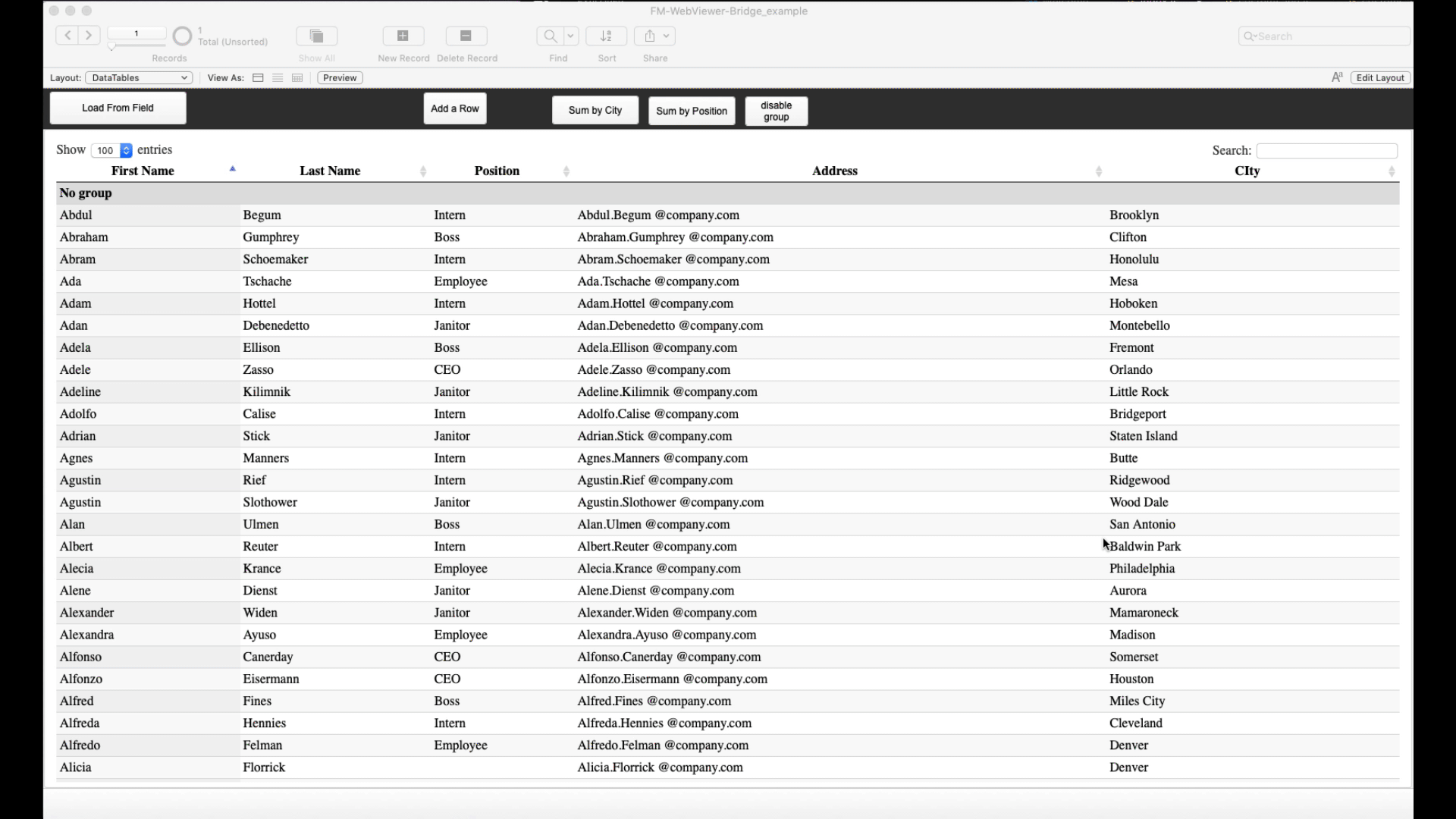Click the Houston city cell
The width and height of the screenshot is (1456, 819).
click(x=1253, y=679)
